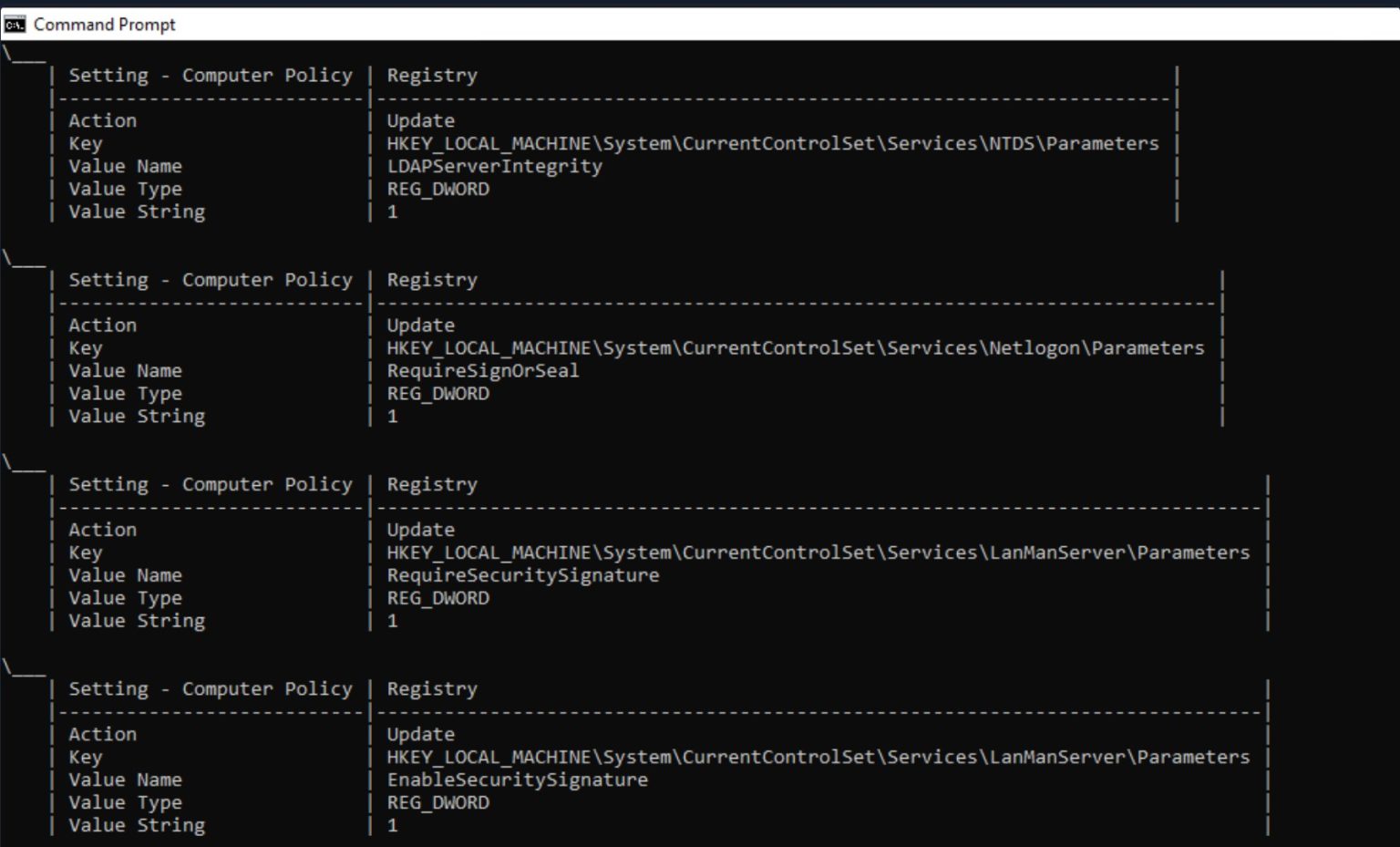Viewport: 1400px width, 847px height.
Task: Click REG_DWORD below LDAPServerIntegrity
Action: pyautogui.click(x=437, y=189)
